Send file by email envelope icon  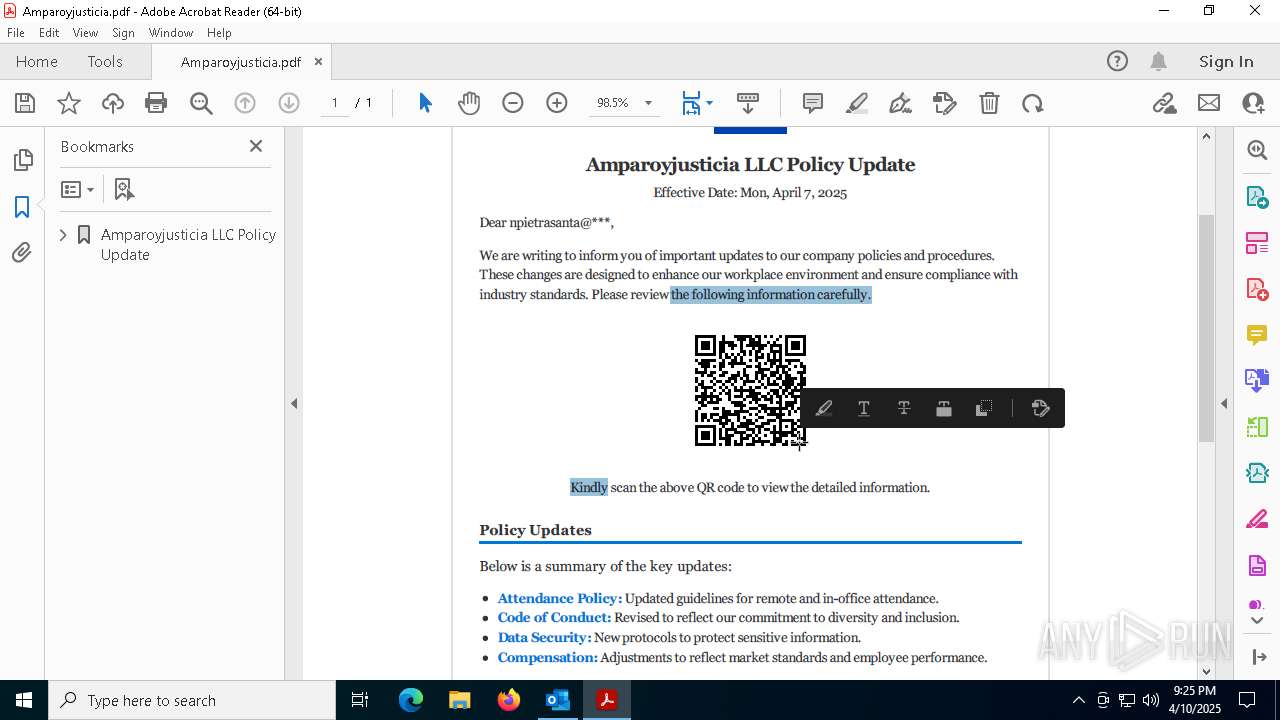pos(1209,103)
